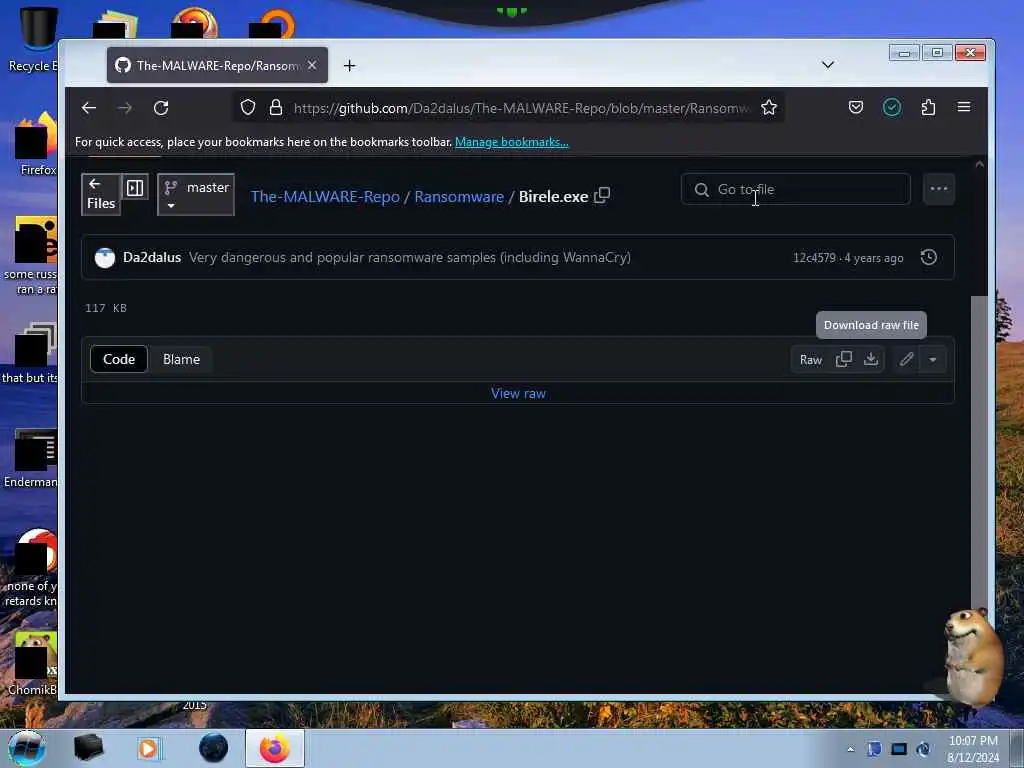Go to The-MALWARE-Repo breadcrumb link
This screenshot has width=1024, height=768.
click(x=325, y=197)
